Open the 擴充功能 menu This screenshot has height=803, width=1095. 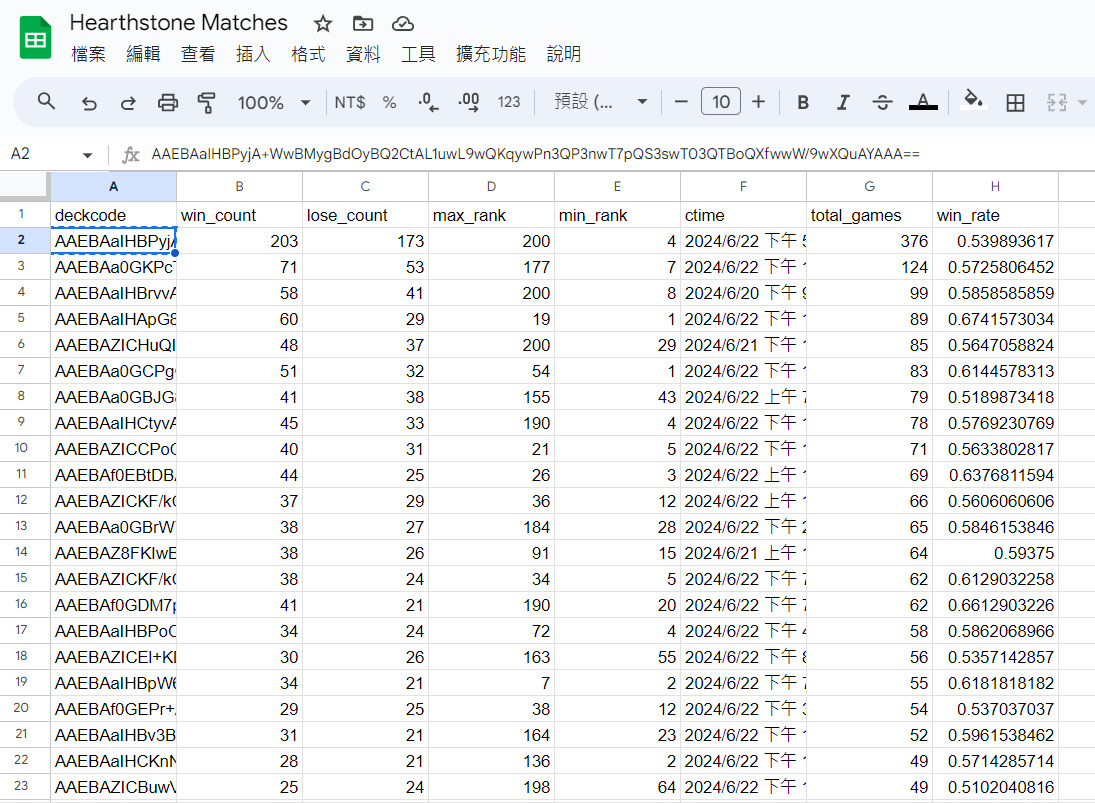[490, 54]
